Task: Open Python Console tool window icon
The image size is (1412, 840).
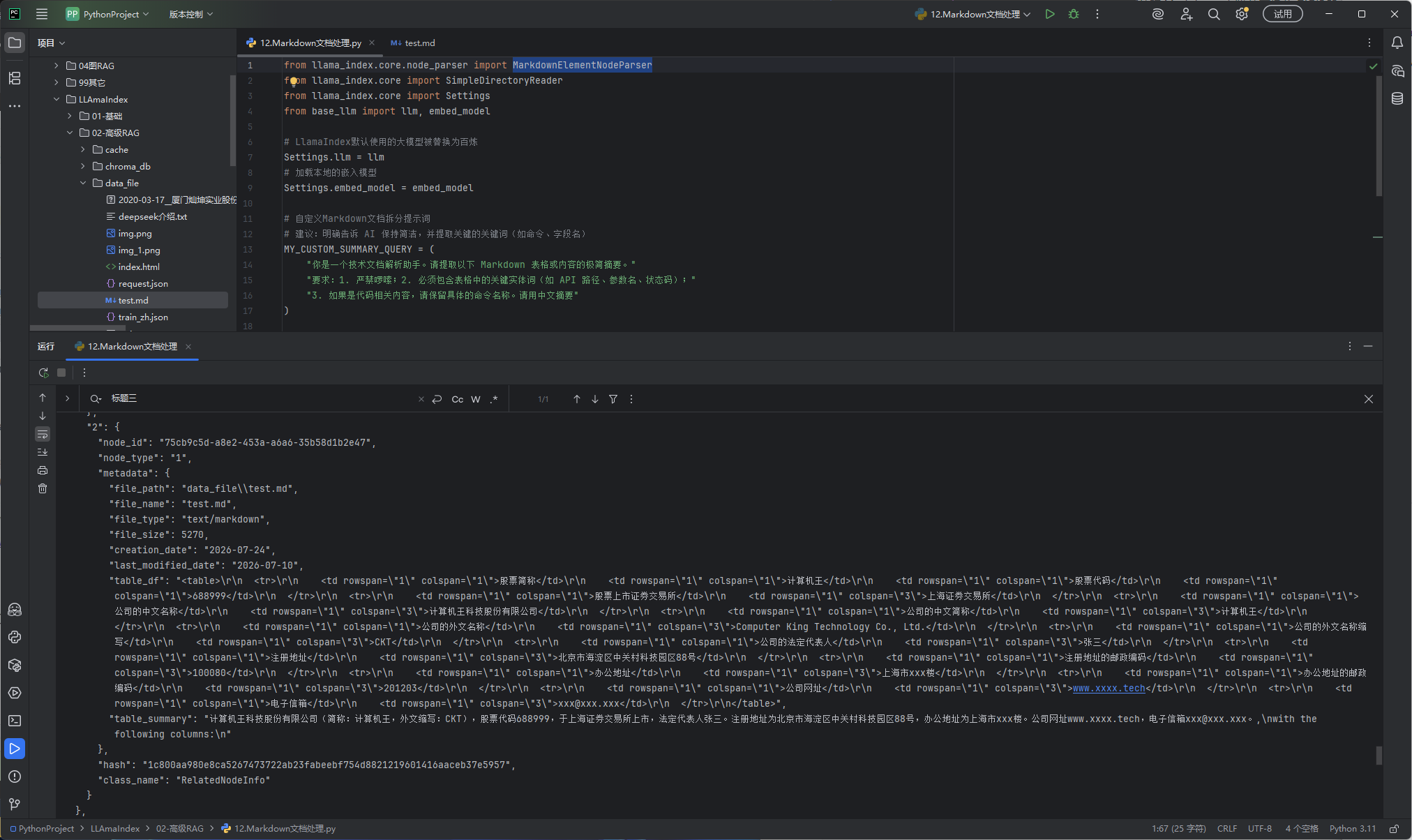Action: [x=15, y=637]
